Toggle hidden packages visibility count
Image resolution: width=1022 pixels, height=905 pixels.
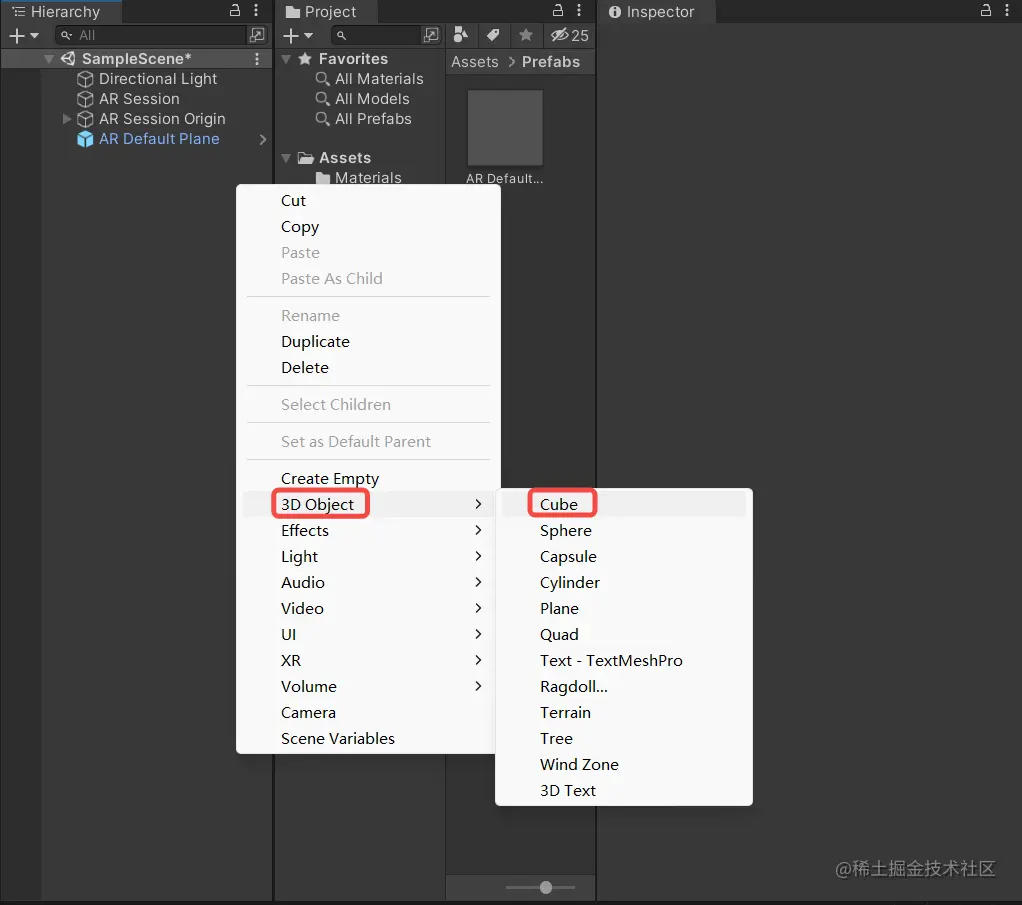point(570,35)
